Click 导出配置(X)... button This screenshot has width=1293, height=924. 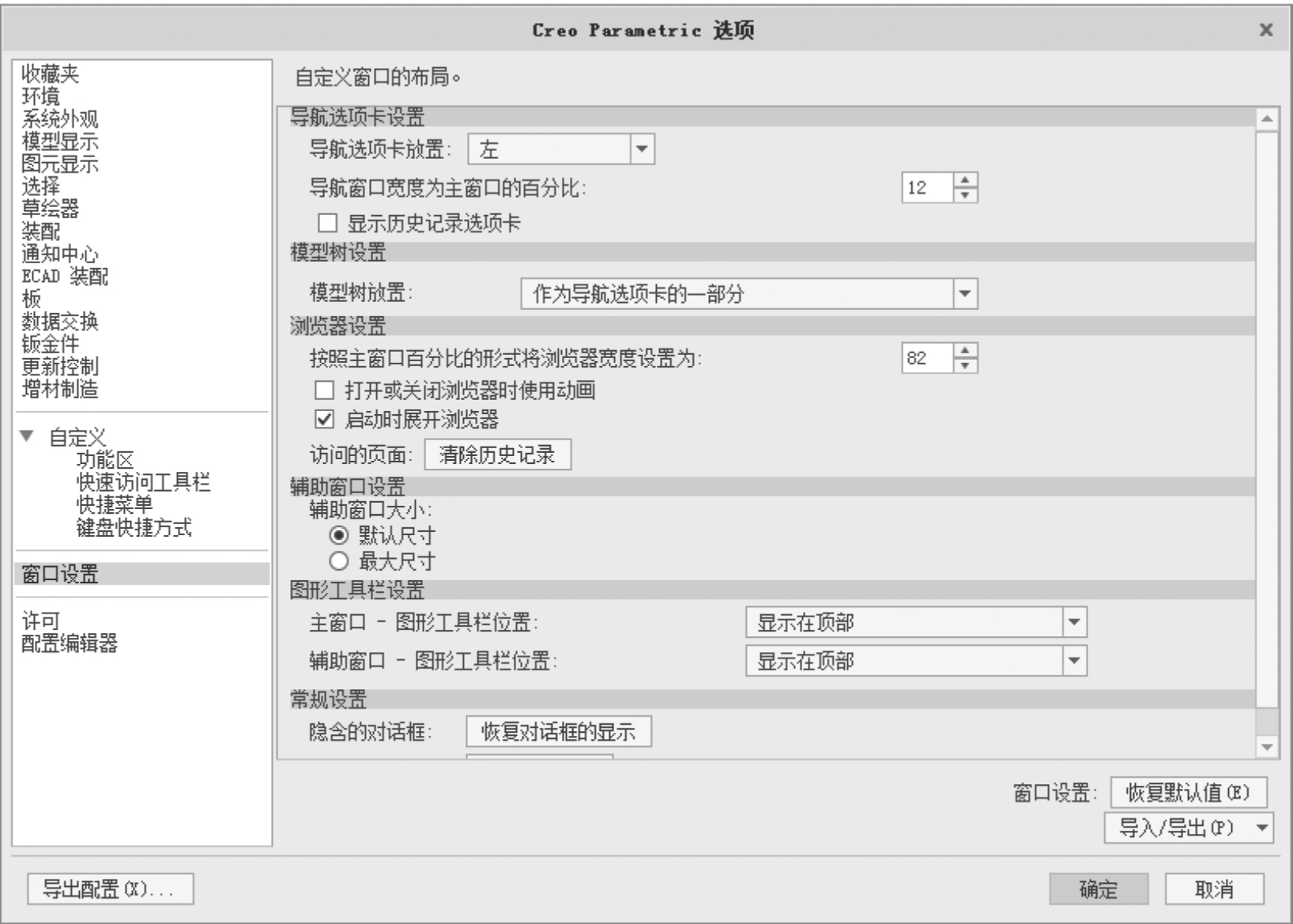coord(110,888)
